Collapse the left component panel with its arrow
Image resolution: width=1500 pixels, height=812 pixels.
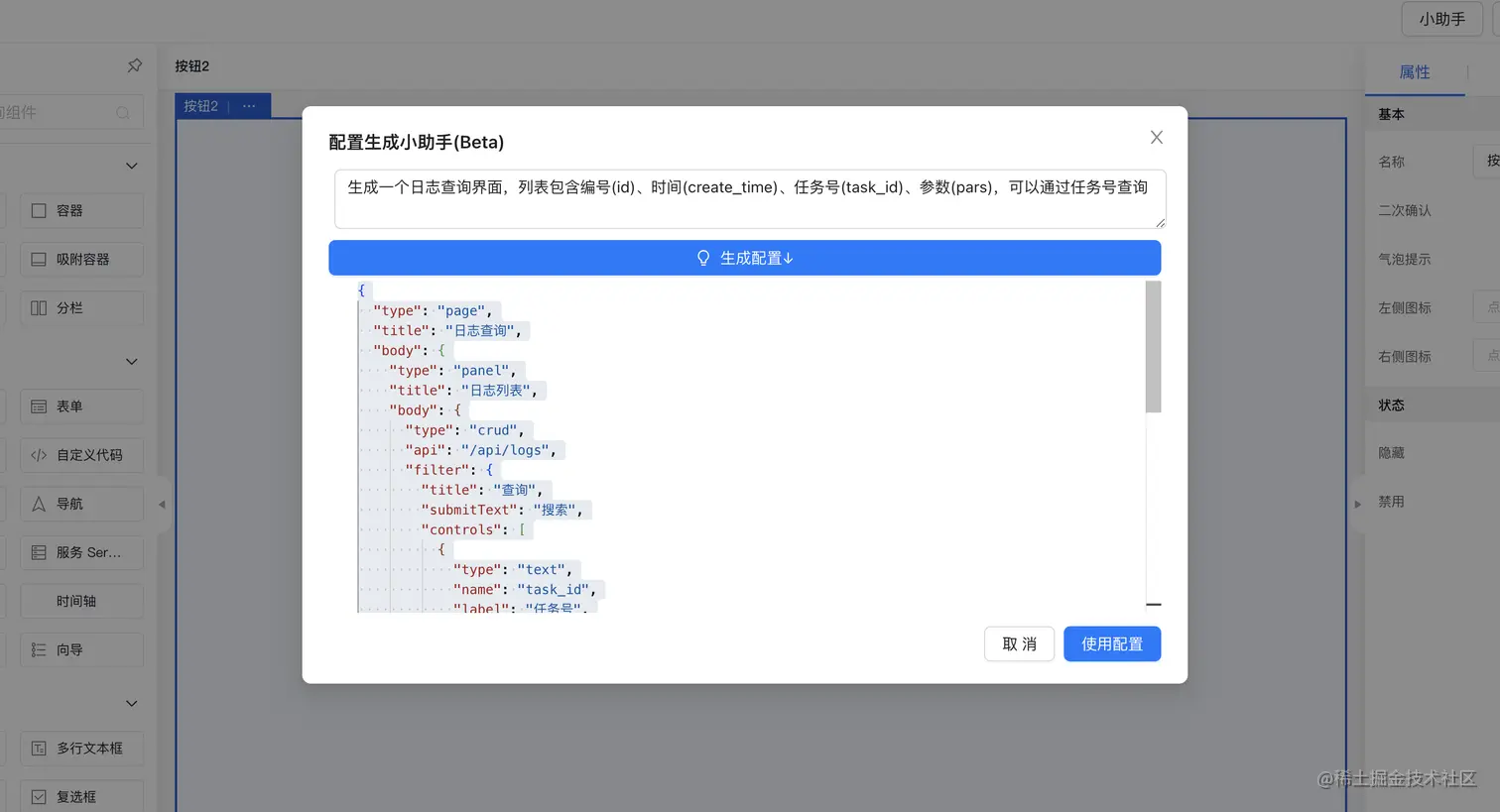162,505
